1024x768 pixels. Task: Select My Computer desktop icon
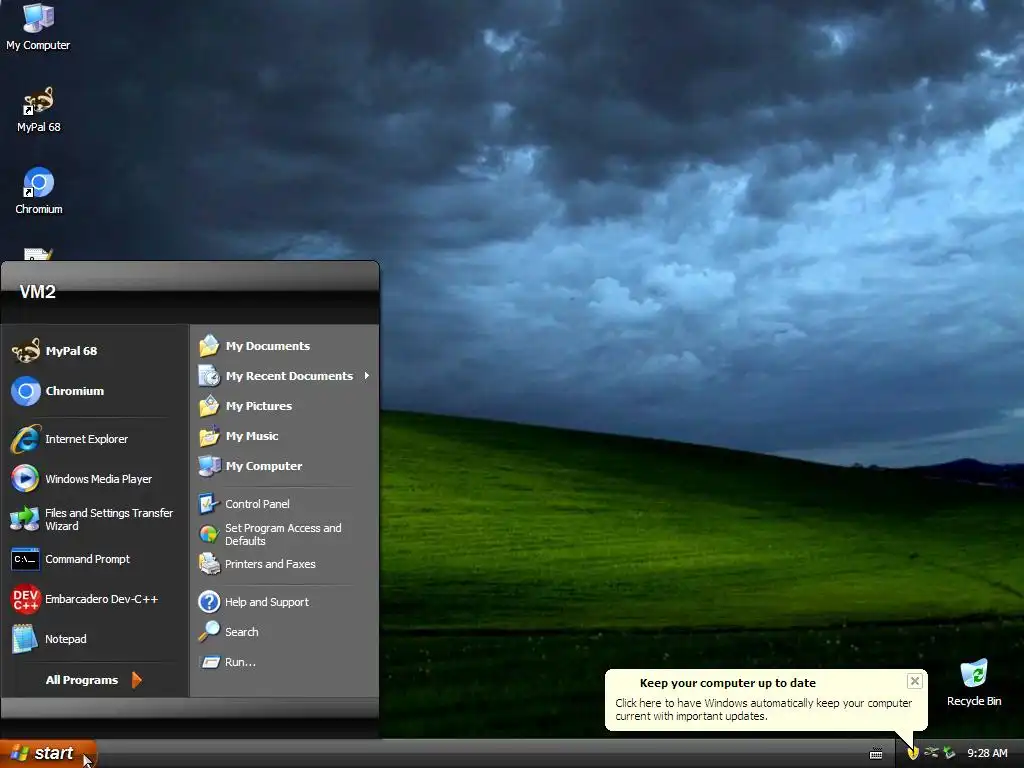pyautogui.click(x=38, y=27)
